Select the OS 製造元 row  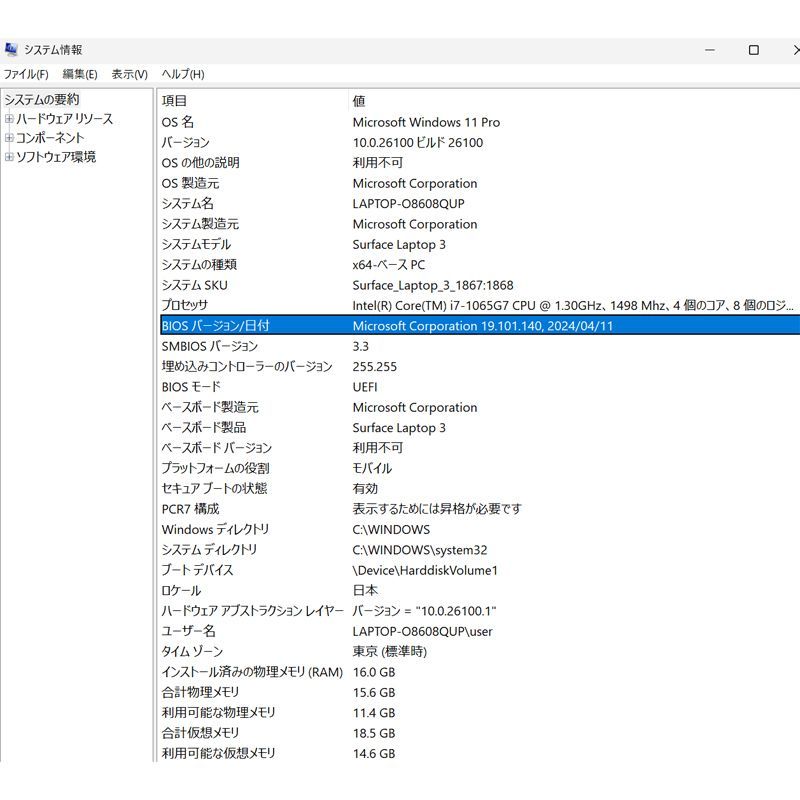point(480,183)
